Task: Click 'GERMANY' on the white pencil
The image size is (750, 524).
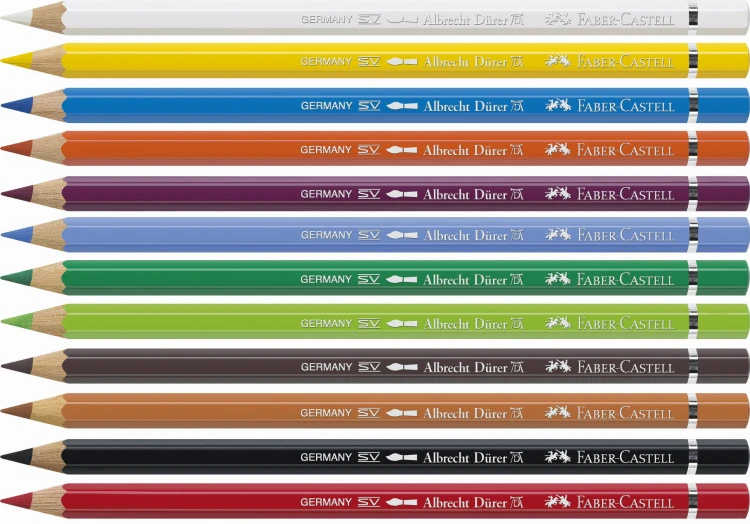Action: pos(326,20)
